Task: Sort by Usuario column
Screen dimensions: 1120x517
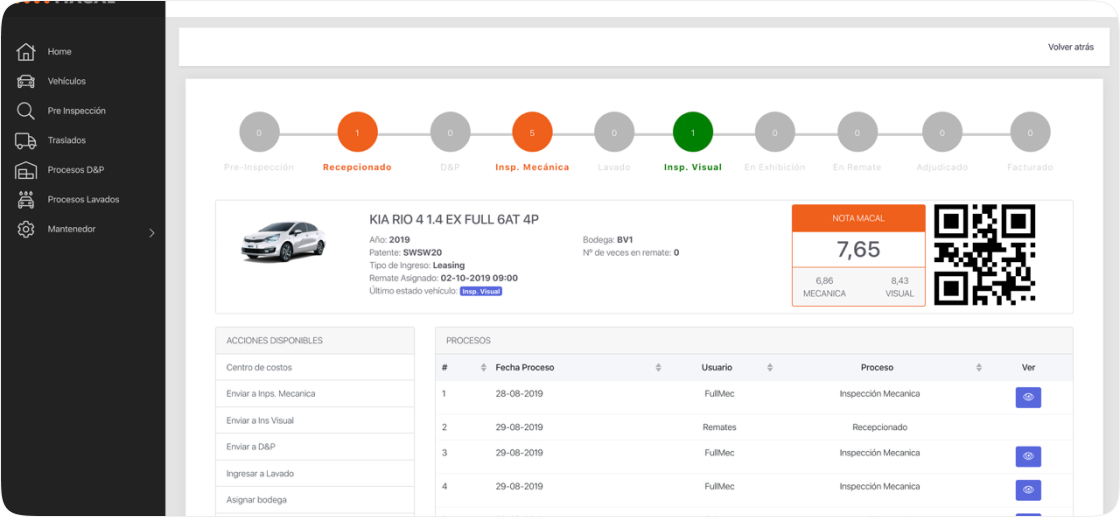Action: click(x=770, y=368)
